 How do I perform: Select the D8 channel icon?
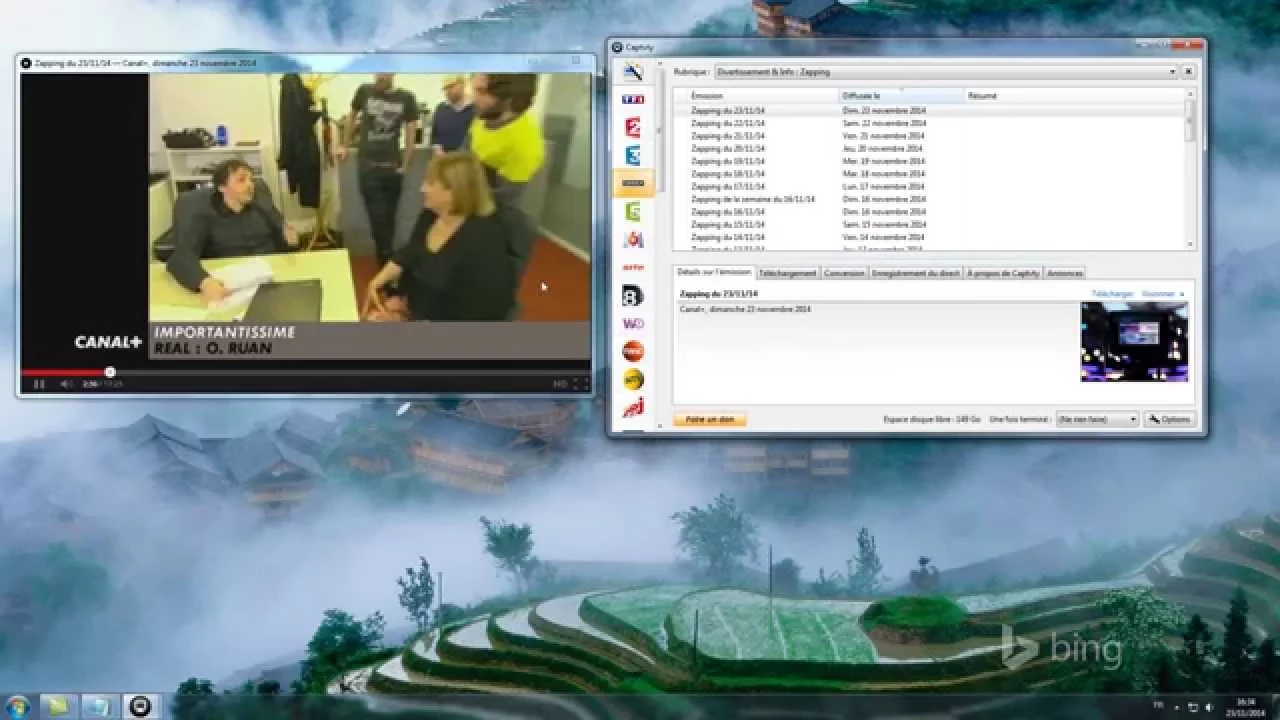pyautogui.click(x=633, y=295)
